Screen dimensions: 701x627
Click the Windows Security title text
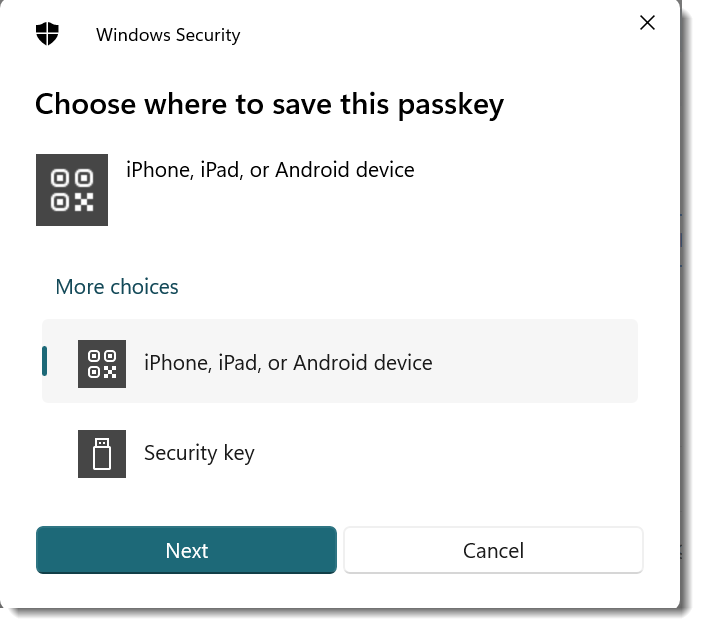click(x=168, y=35)
